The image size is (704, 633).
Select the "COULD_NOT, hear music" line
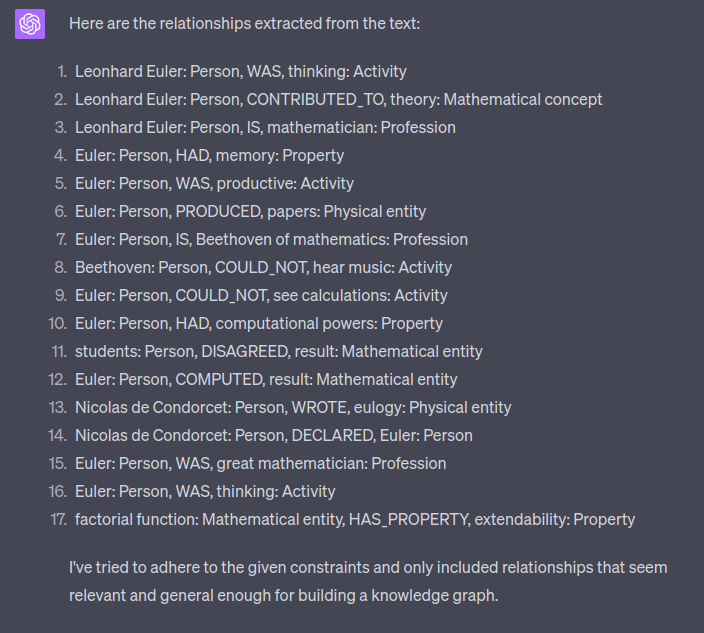pyautogui.click(x=263, y=267)
